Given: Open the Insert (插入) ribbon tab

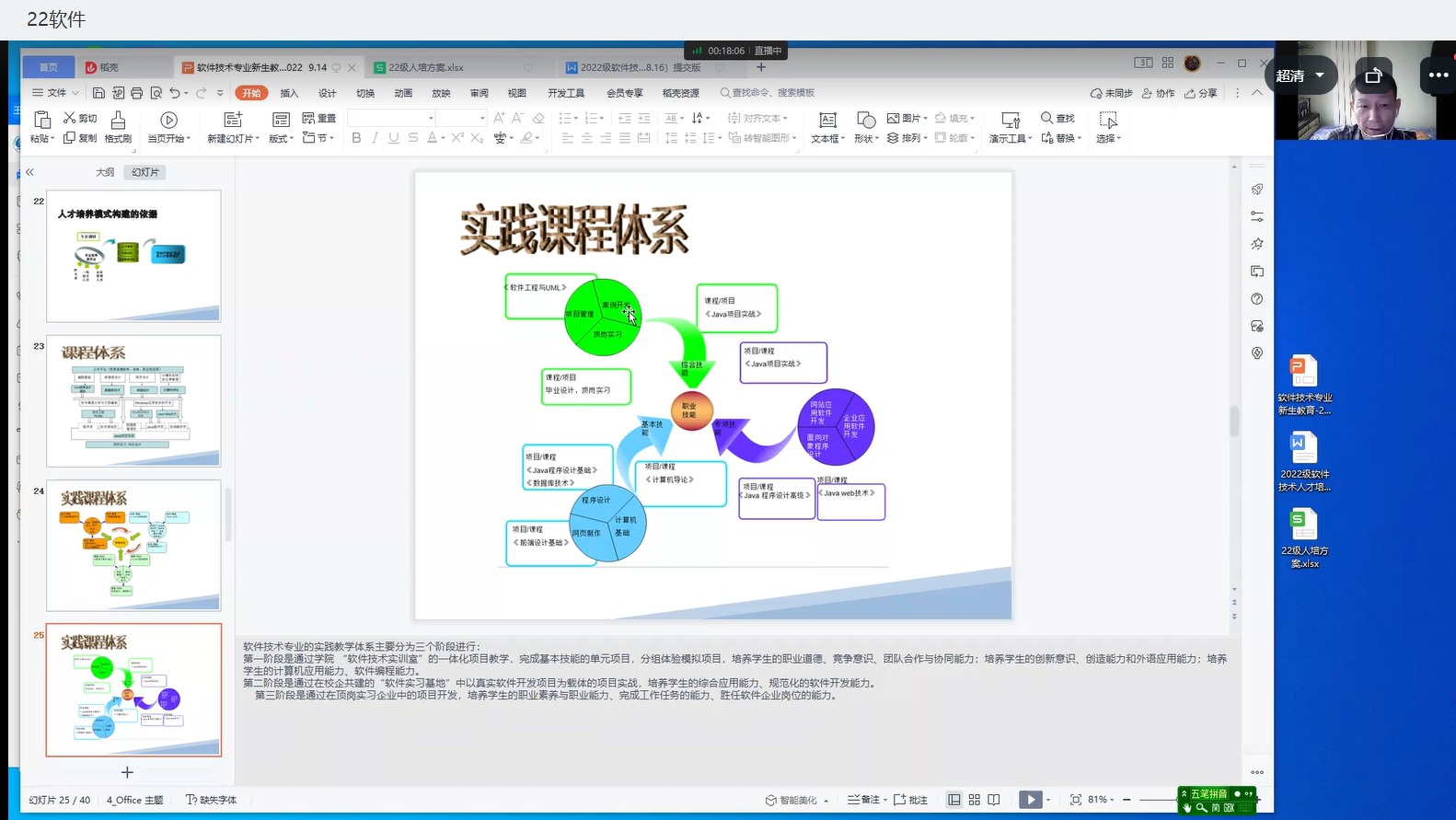Looking at the screenshot, I should click(289, 93).
